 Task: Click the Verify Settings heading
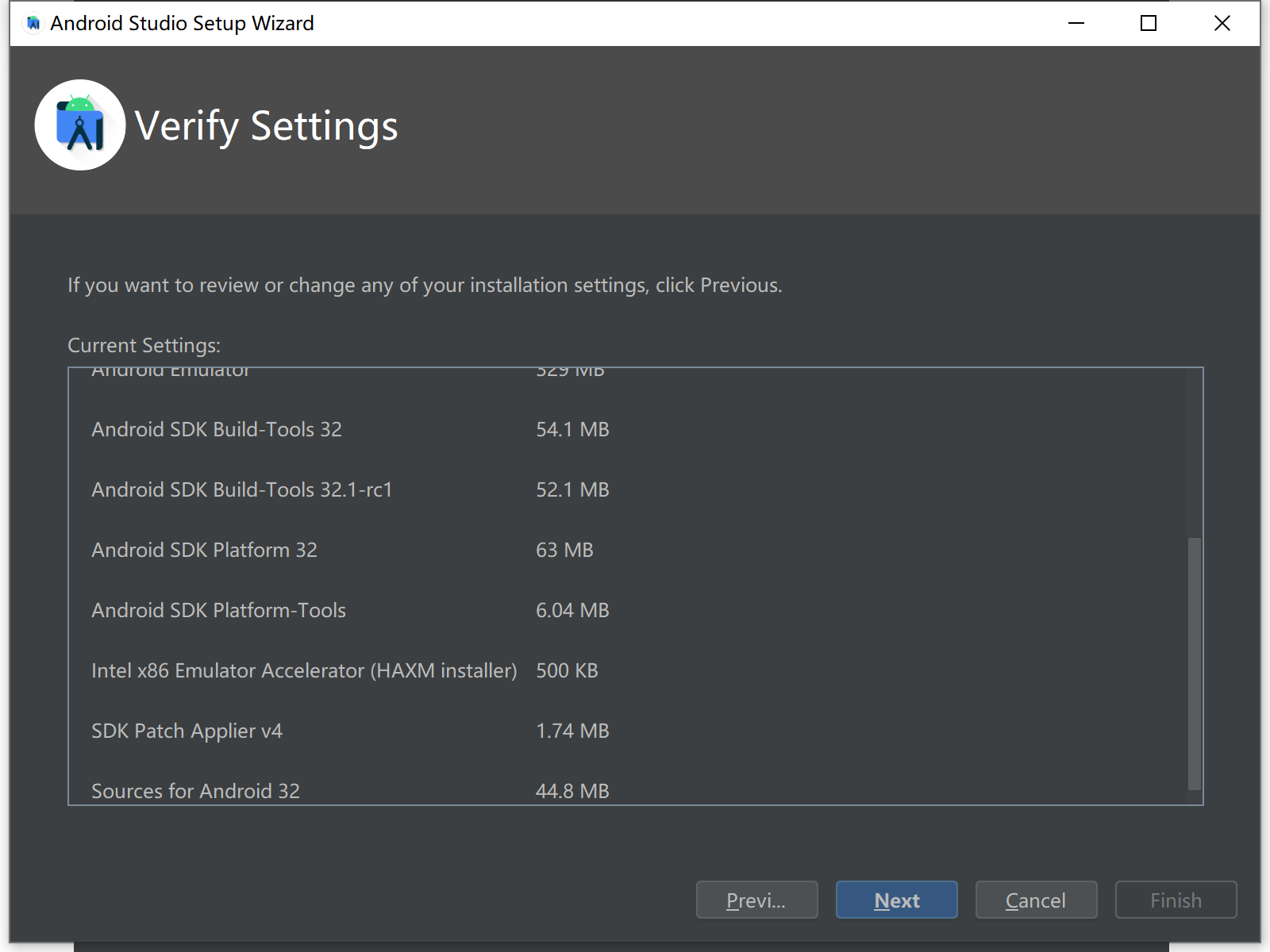pyautogui.click(x=266, y=126)
